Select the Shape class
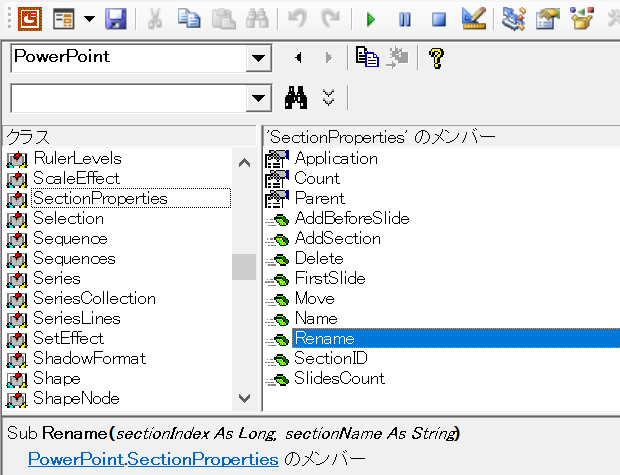620x475 pixels. (57, 378)
